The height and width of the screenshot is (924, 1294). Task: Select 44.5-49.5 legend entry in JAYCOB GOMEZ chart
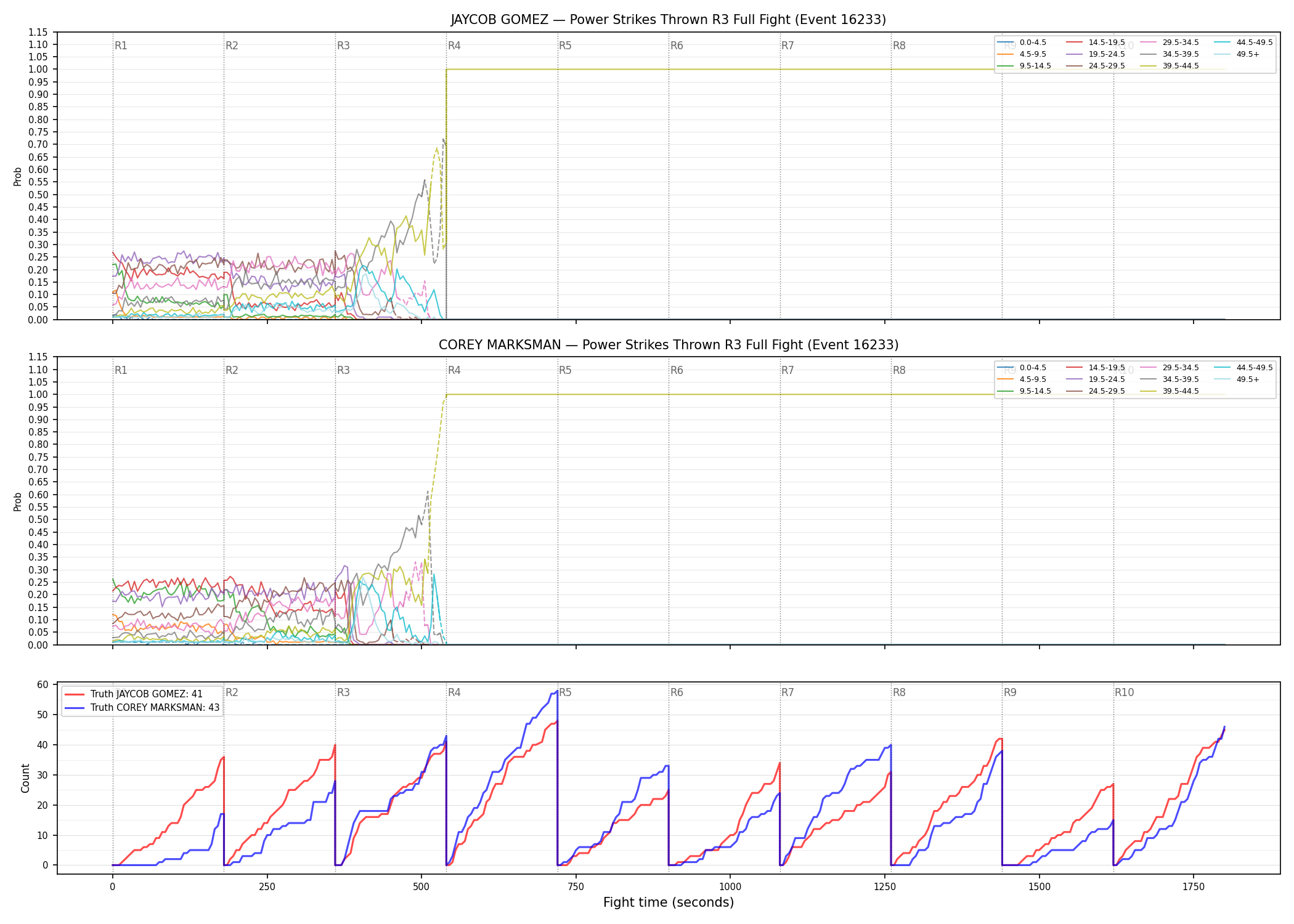coord(1243,43)
